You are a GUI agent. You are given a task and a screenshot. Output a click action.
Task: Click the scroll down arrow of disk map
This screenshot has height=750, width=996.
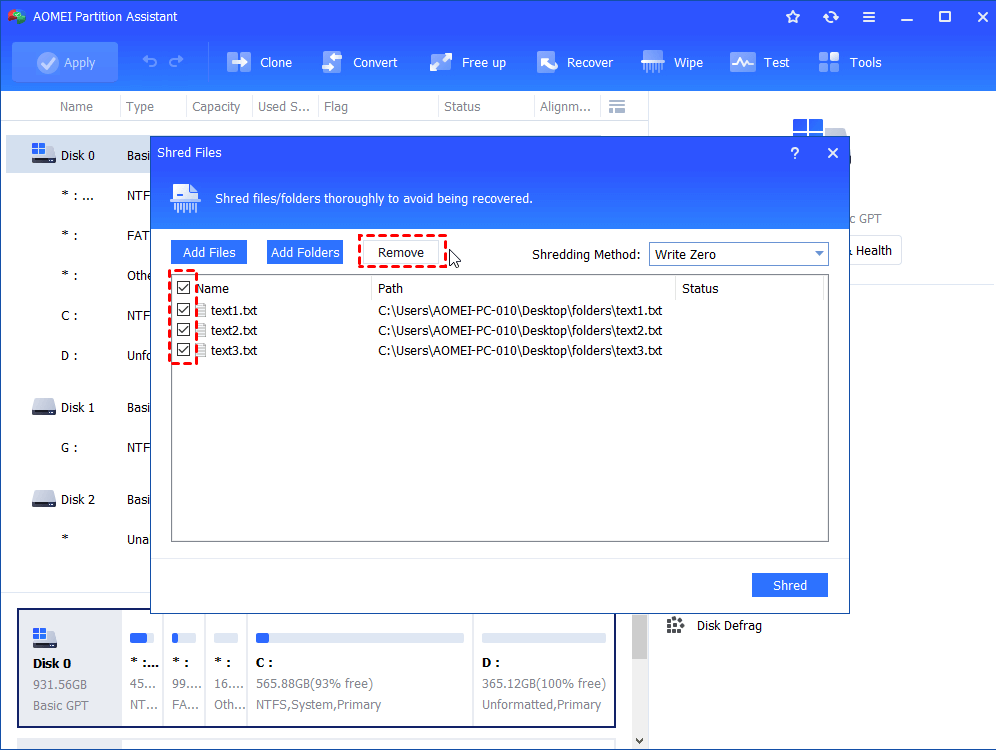[x=639, y=740]
